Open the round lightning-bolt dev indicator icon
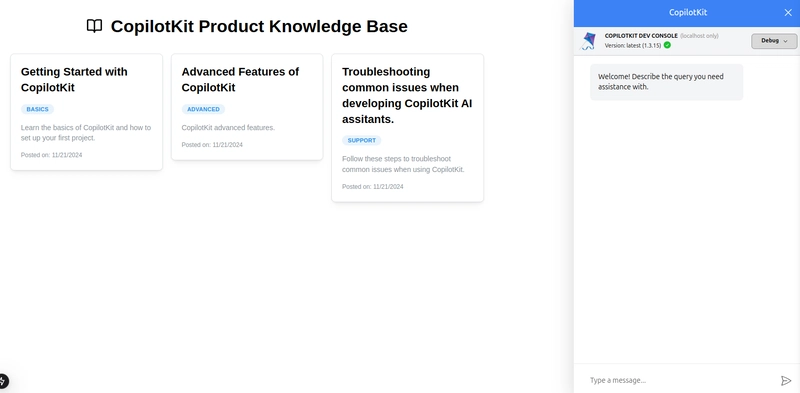This screenshot has width=800, height=393. click(x=3, y=381)
